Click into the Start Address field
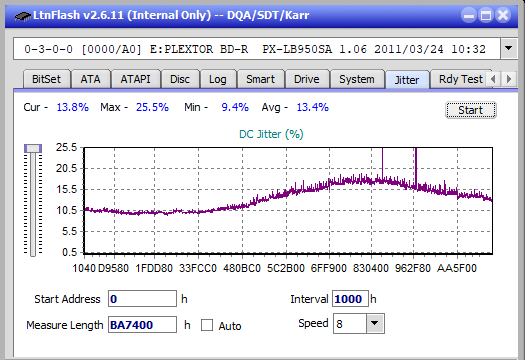Image resolution: width=525 pixels, height=360 pixels. coord(142,299)
